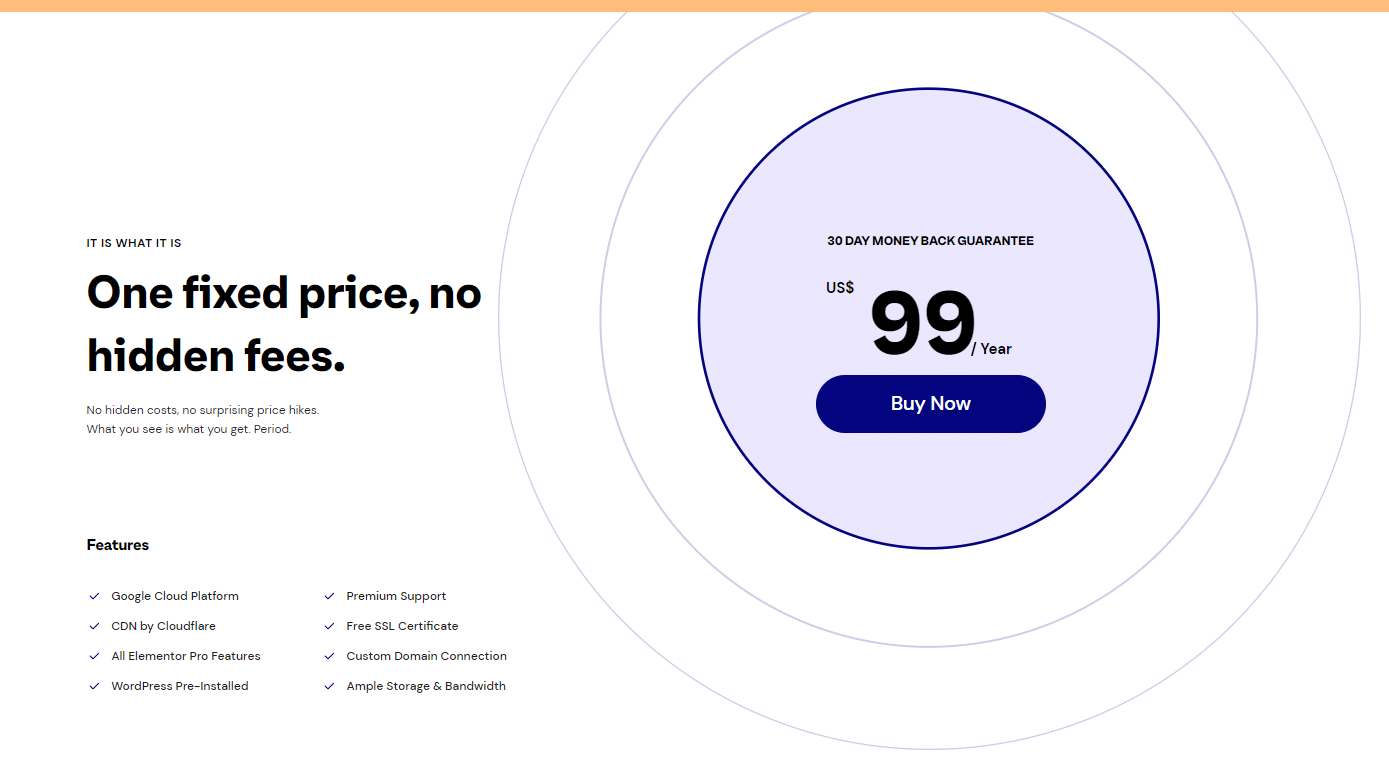The width and height of the screenshot is (1389, 762).
Task: Click checkmark icon beside Premium Support
Action: click(329, 596)
